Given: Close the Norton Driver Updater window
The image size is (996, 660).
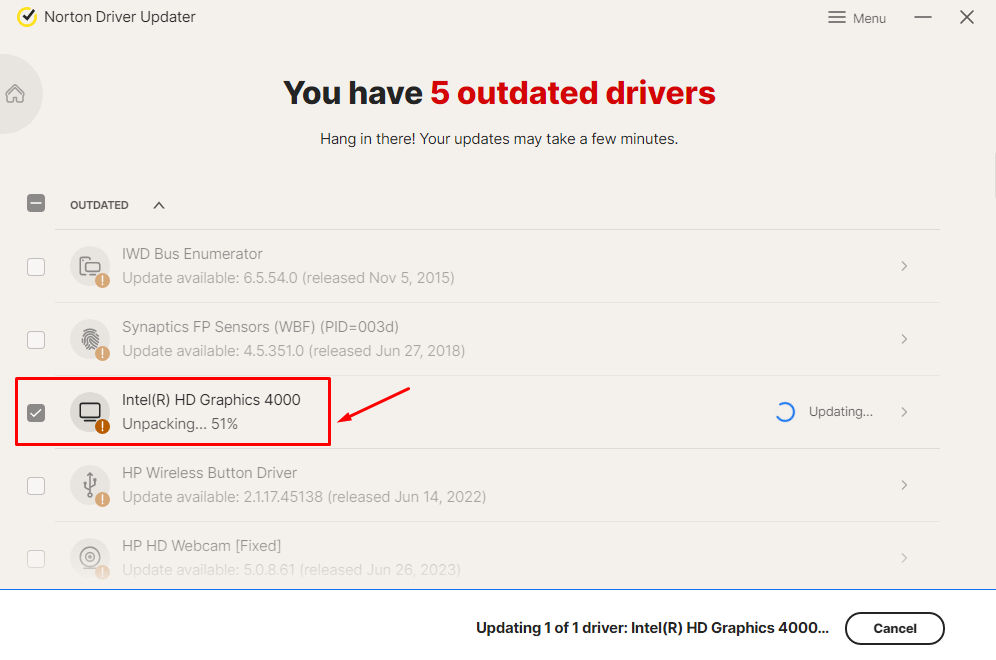Looking at the screenshot, I should point(967,17).
